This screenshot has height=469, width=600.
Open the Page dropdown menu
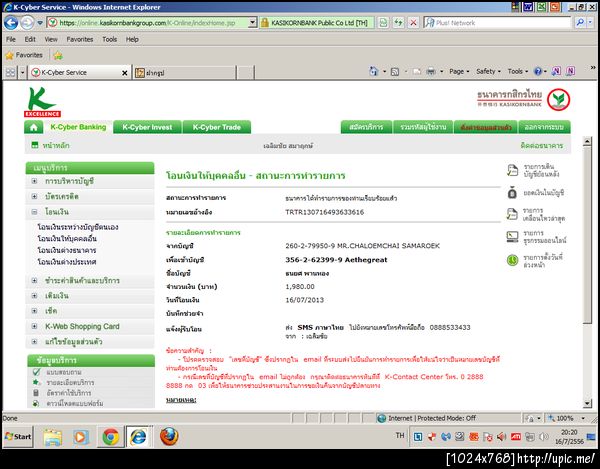pyautogui.click(x=459, y=72)
